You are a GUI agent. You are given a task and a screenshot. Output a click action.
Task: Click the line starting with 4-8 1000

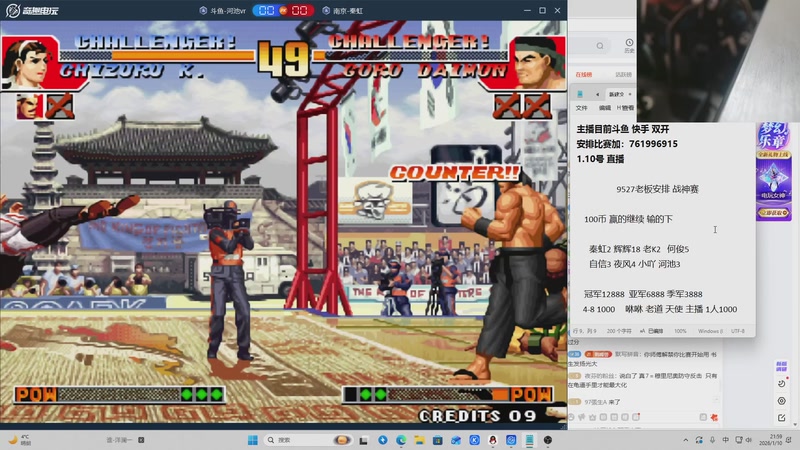point(660,309)
